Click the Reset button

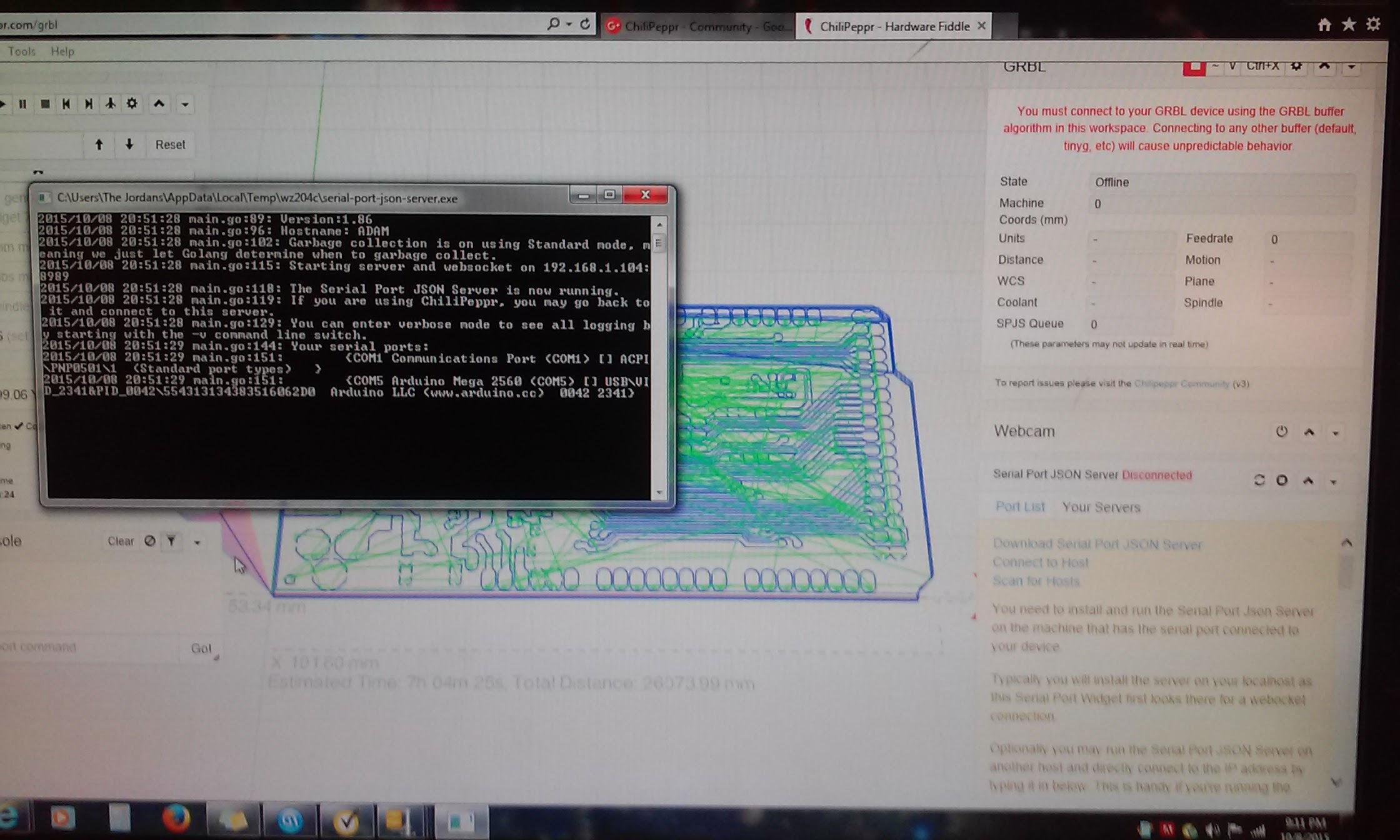pos(170,144)
